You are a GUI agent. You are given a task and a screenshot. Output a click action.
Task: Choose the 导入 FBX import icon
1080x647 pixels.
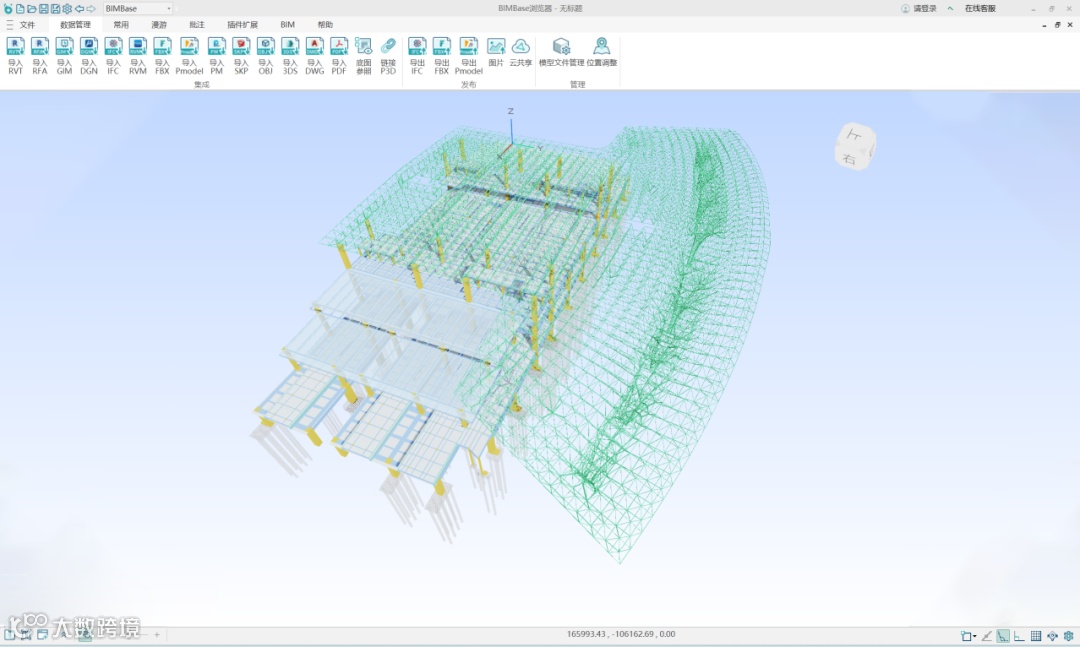tap(162, 56)
